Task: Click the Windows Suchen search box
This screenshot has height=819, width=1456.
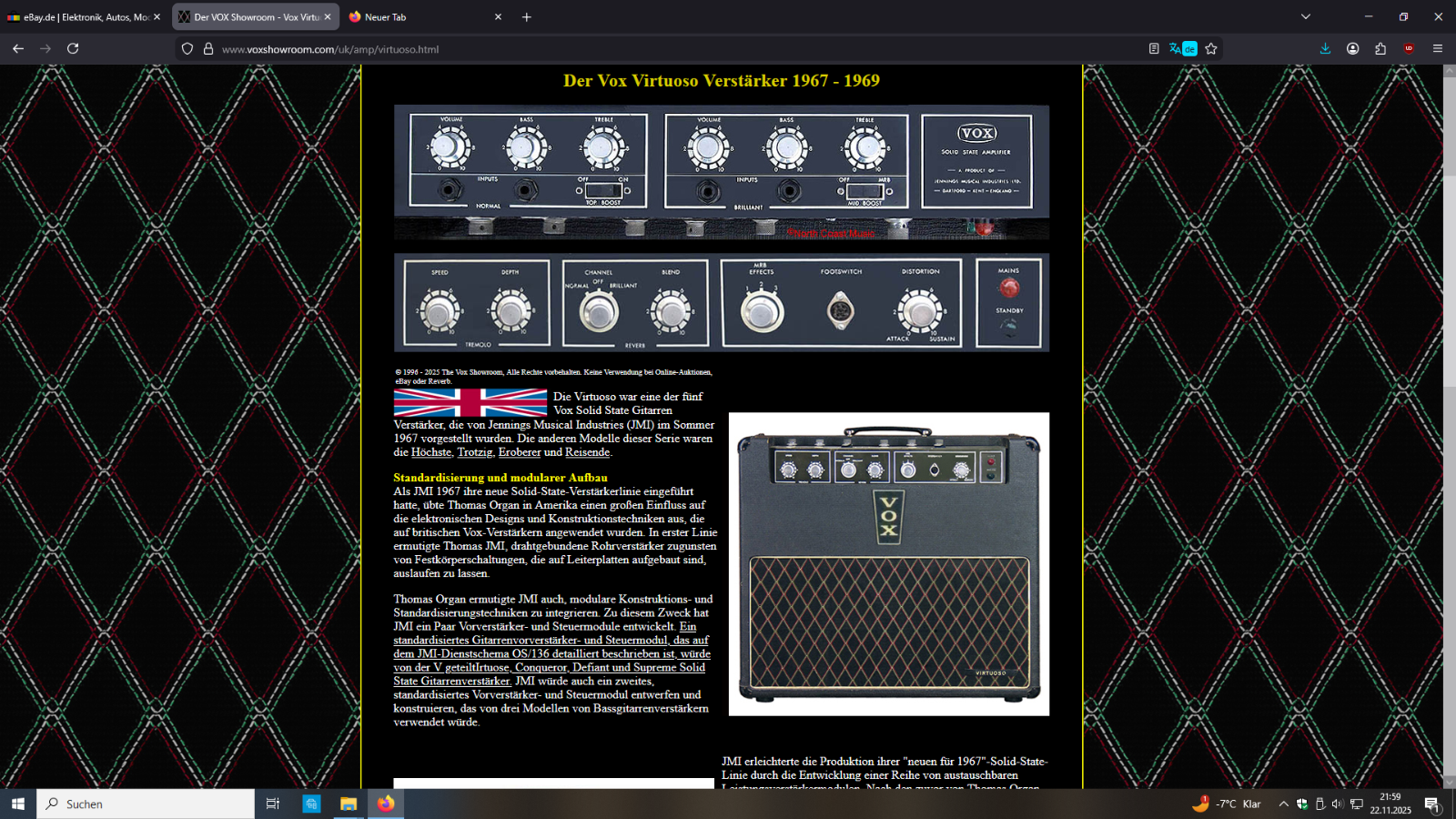Action: [146, 804]
